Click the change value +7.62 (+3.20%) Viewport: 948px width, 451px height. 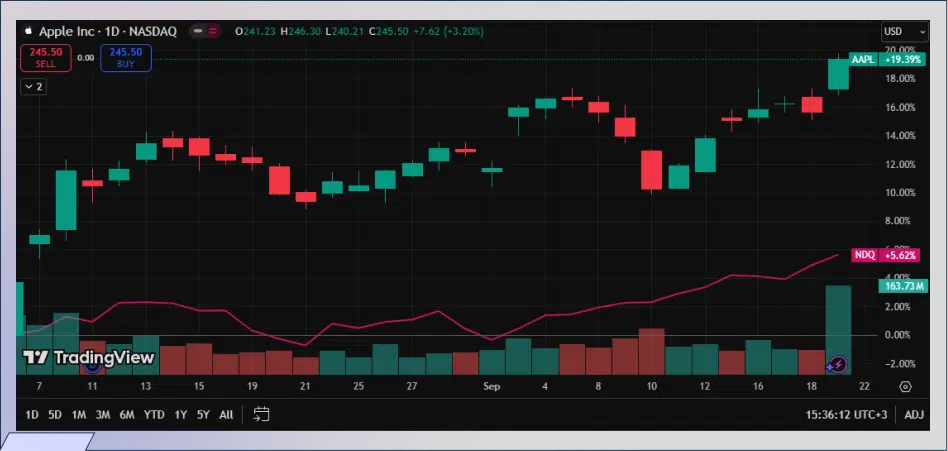pyautogui.click(x=449, y=31)
